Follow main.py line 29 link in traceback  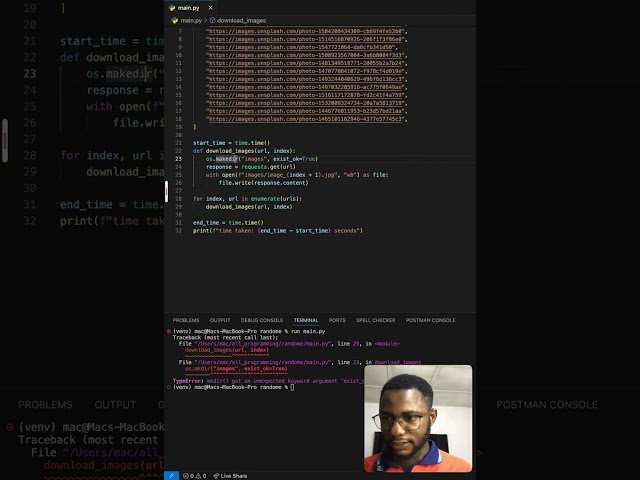(x=262, y=344)
